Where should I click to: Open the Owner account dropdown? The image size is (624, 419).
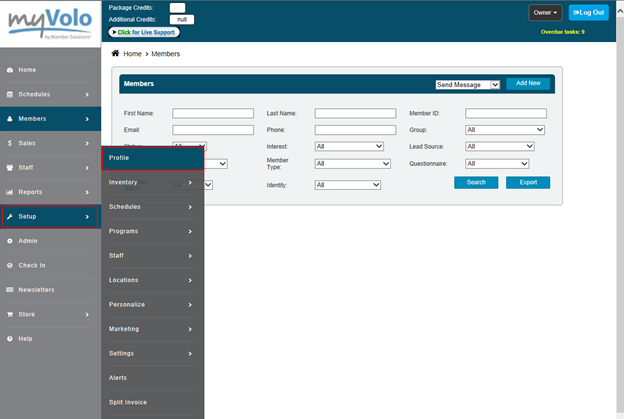545,13
